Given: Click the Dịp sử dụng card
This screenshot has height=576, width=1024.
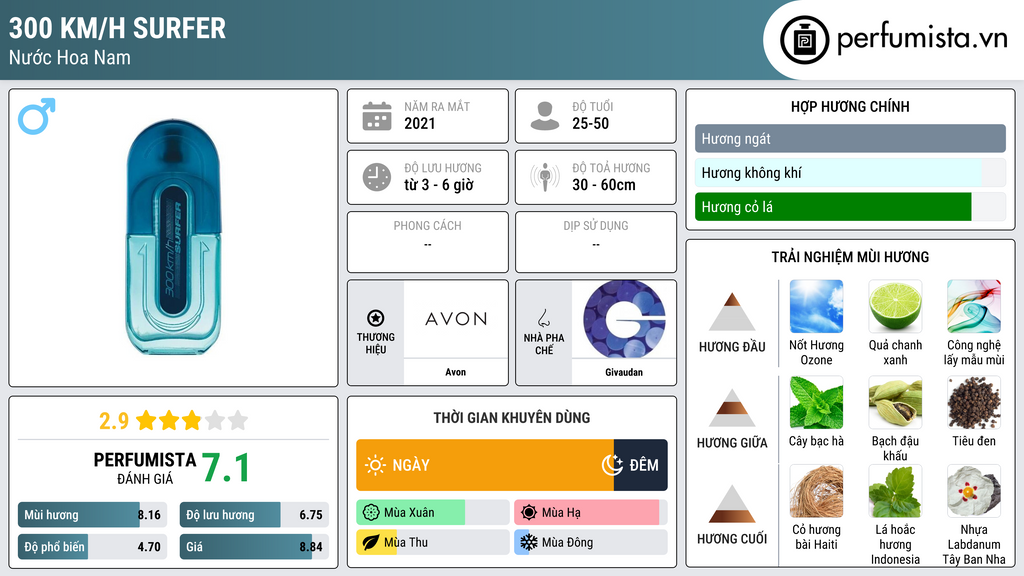Looking at the screenshot, I should [596, 242].
